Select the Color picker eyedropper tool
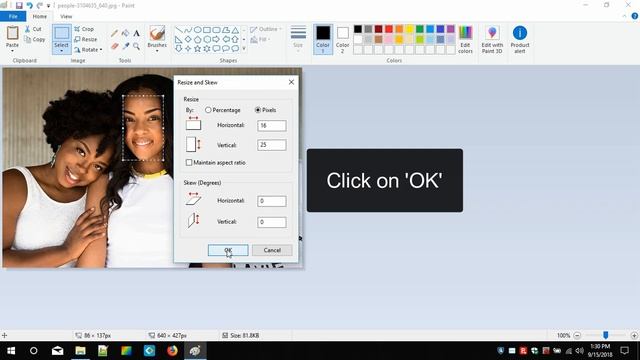This screenshot has height=360, width=640. tap(125, 46)
